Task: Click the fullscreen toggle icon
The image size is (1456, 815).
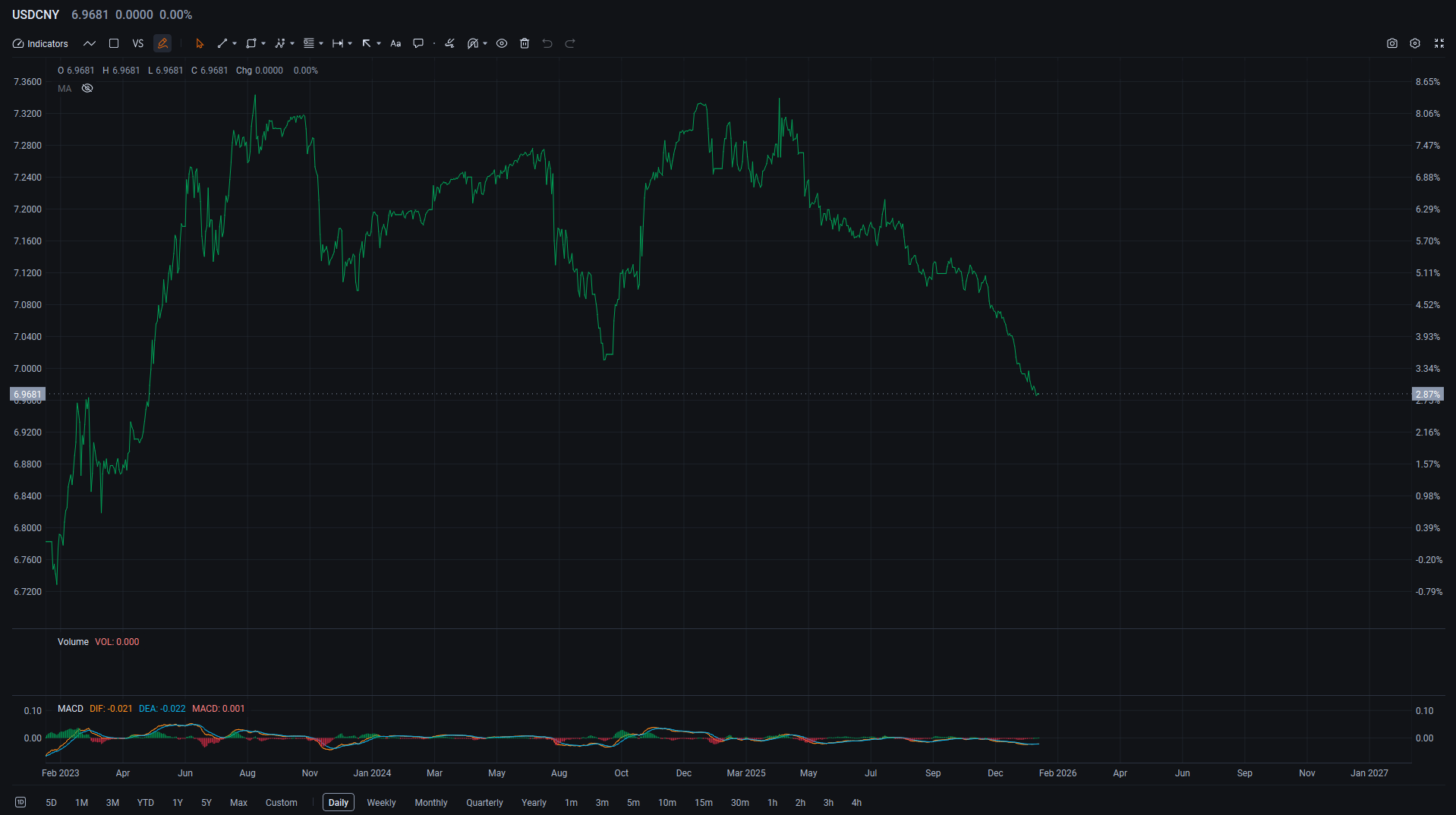Action: [x=1439, y=43]
